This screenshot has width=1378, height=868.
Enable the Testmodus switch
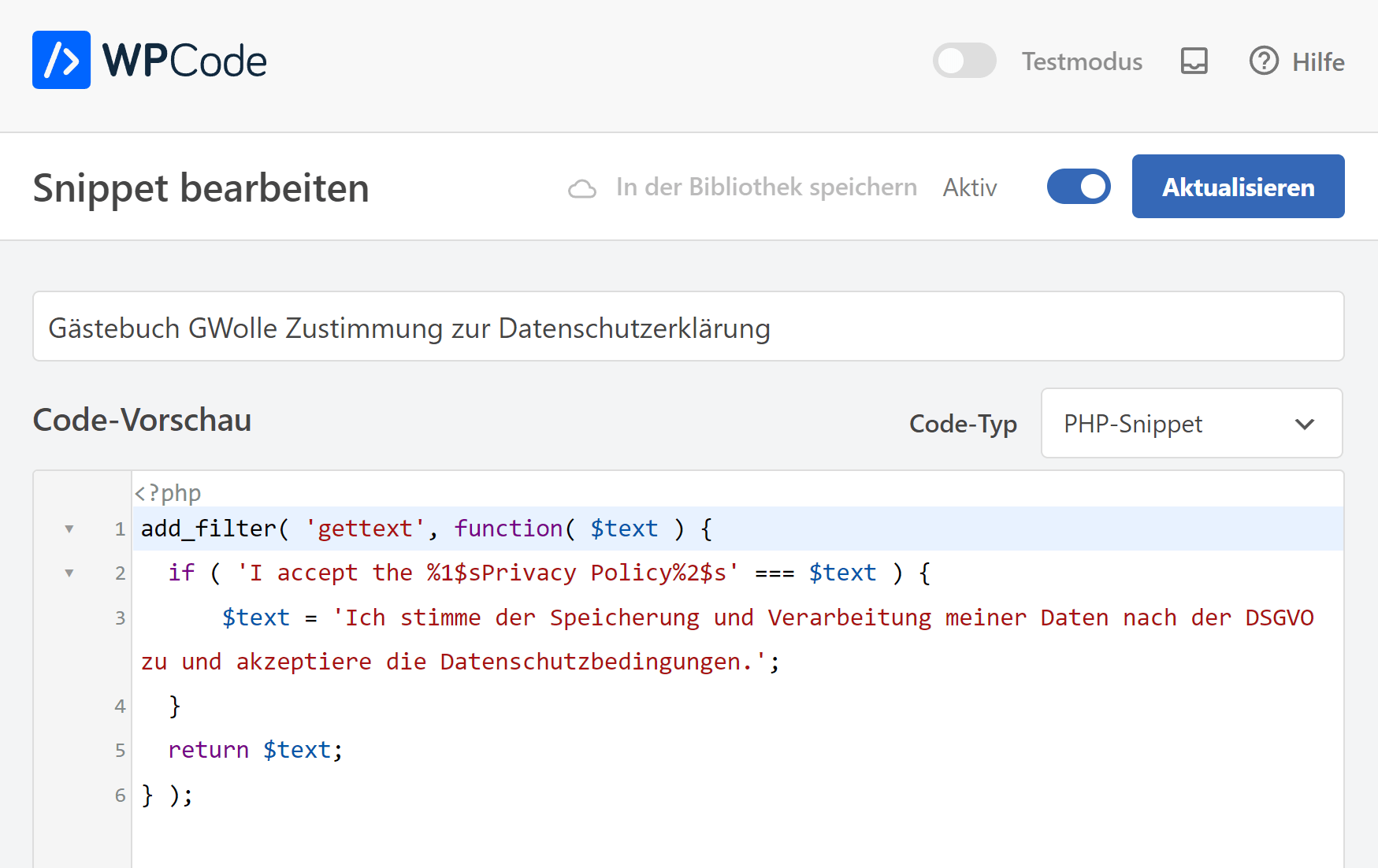pyautogui.click(x=964, y=61)
